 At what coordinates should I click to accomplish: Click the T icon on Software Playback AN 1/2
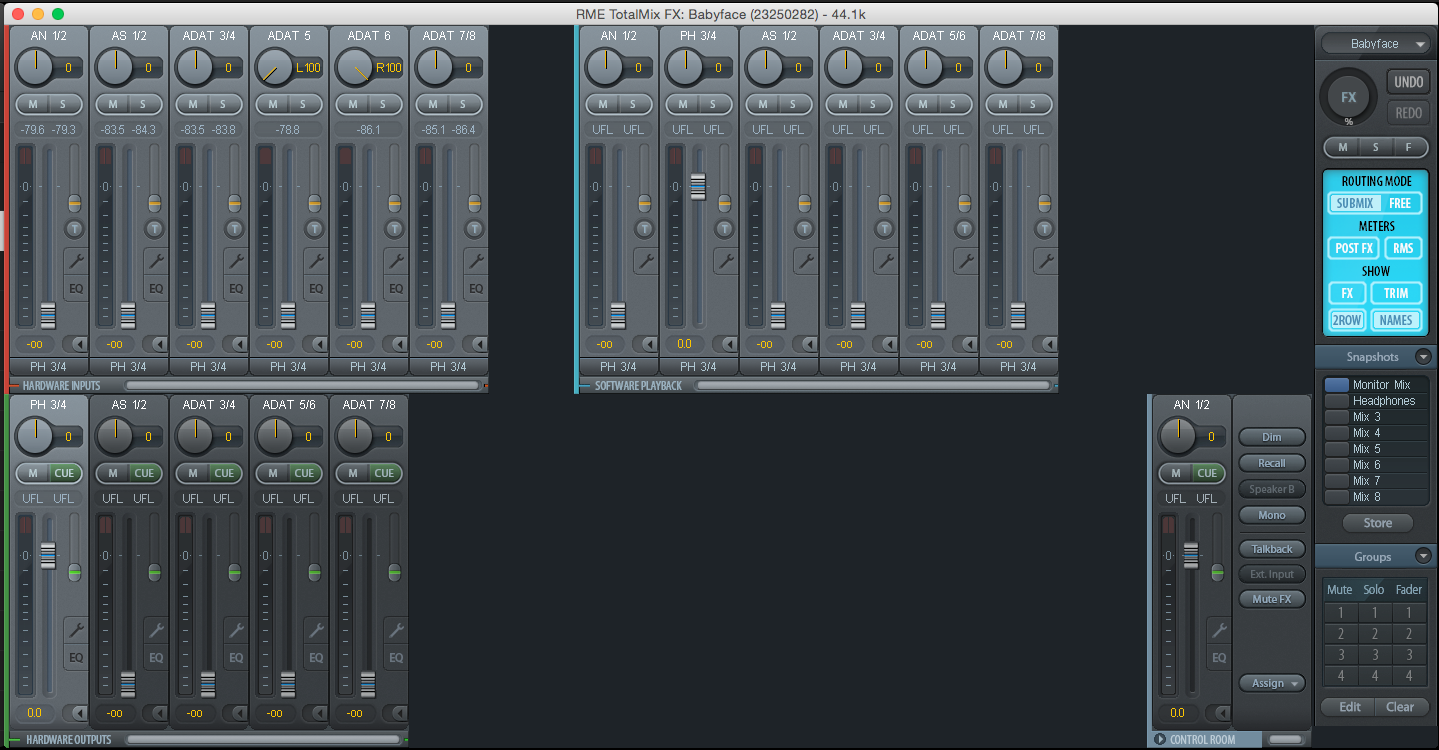point(644,228)
